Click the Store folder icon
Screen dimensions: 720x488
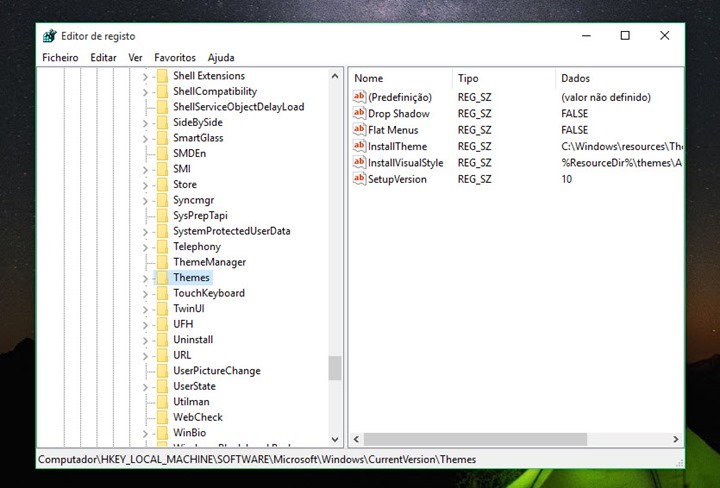pyautogui.click(x=163, y=185)
